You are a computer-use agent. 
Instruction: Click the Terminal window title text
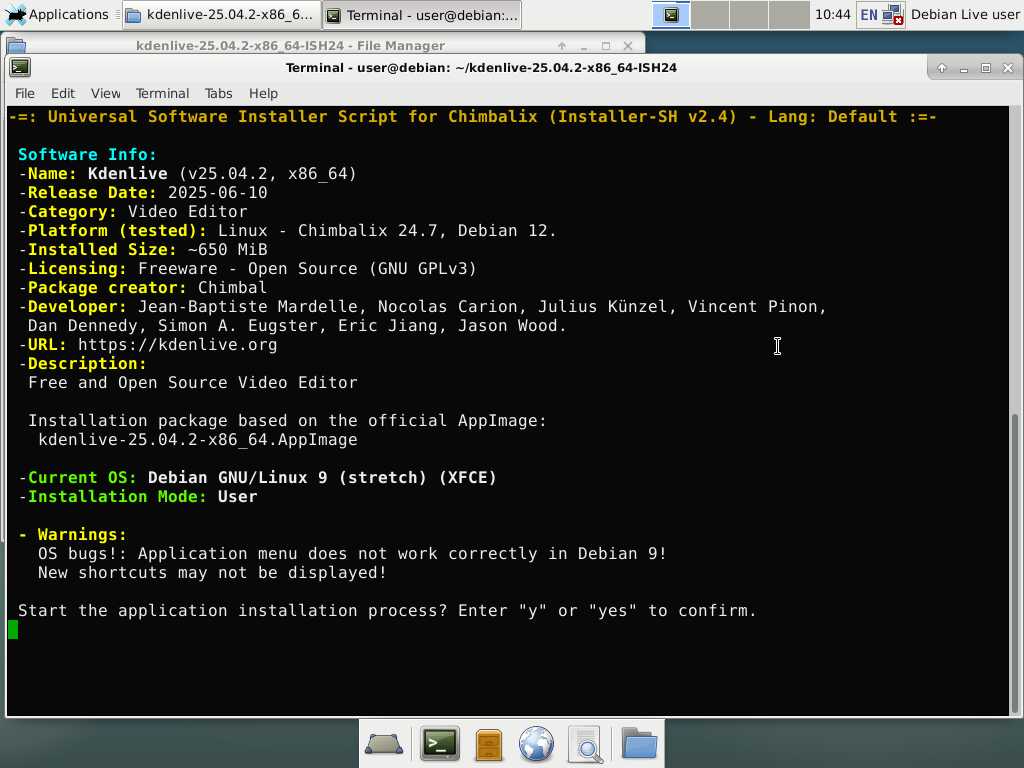click(481, 68)
